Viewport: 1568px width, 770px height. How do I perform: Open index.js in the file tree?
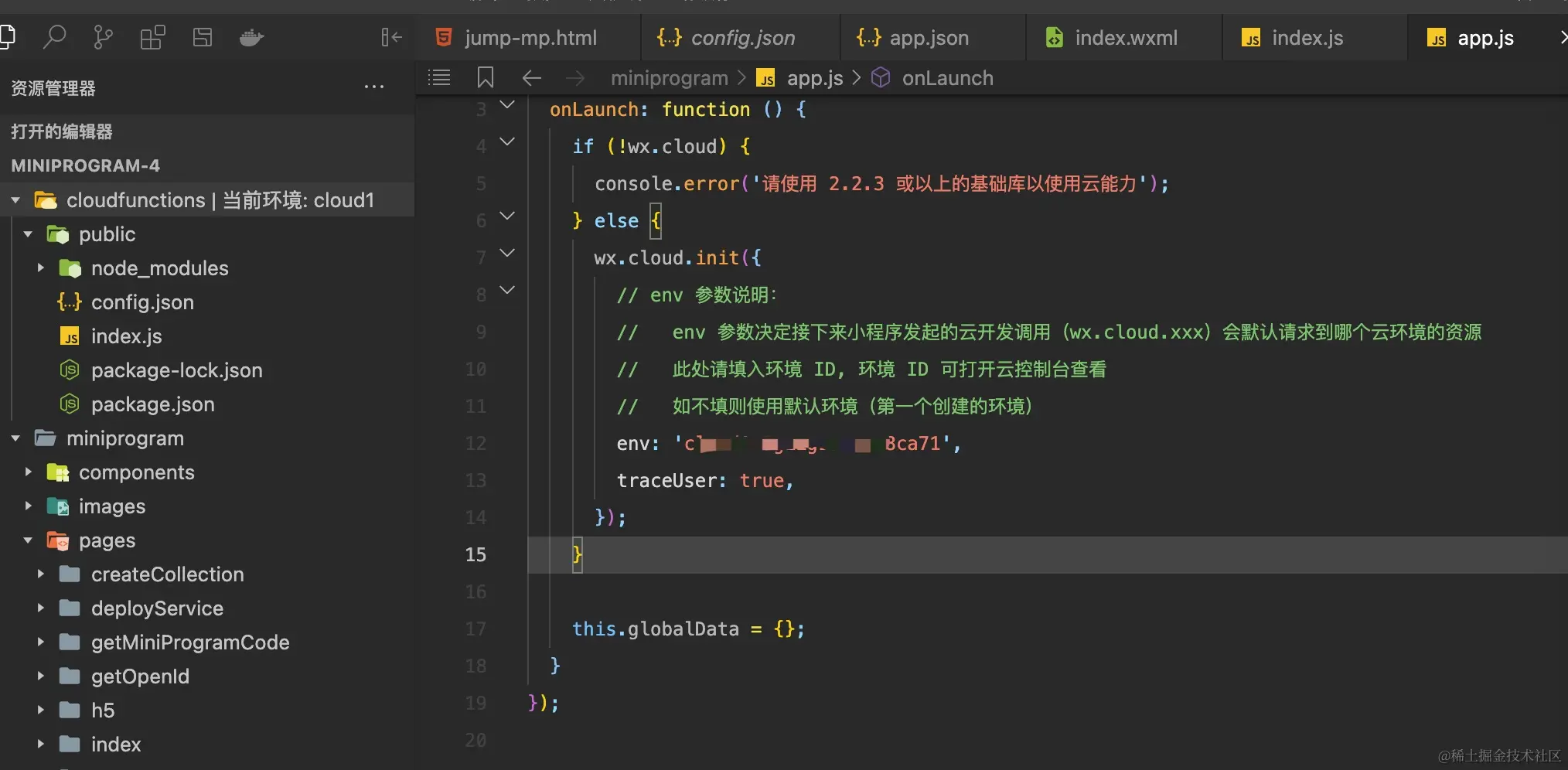tap(126, 336)
